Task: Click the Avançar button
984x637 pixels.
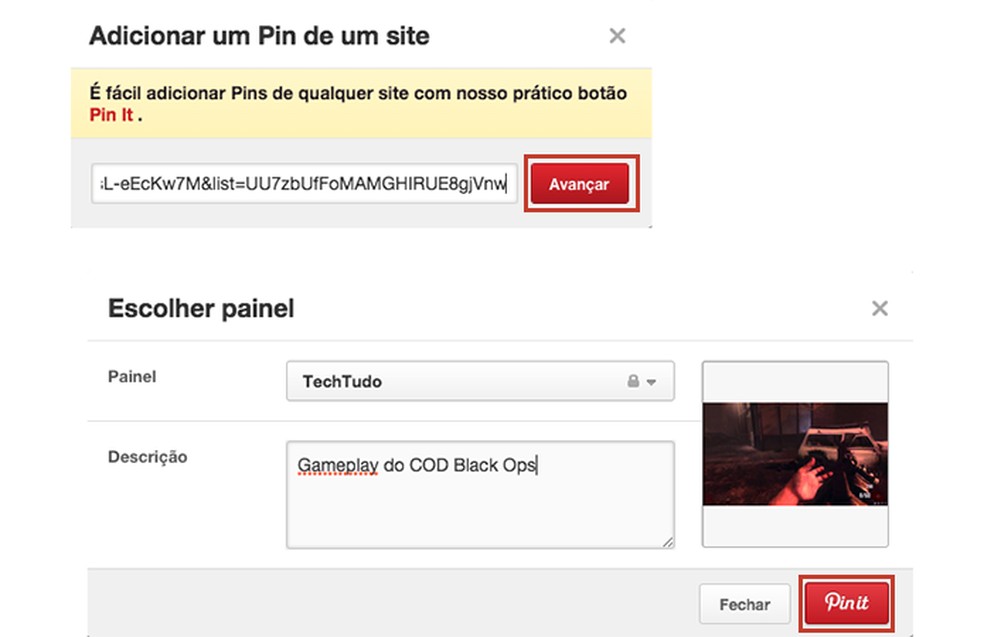Action: 580,183
